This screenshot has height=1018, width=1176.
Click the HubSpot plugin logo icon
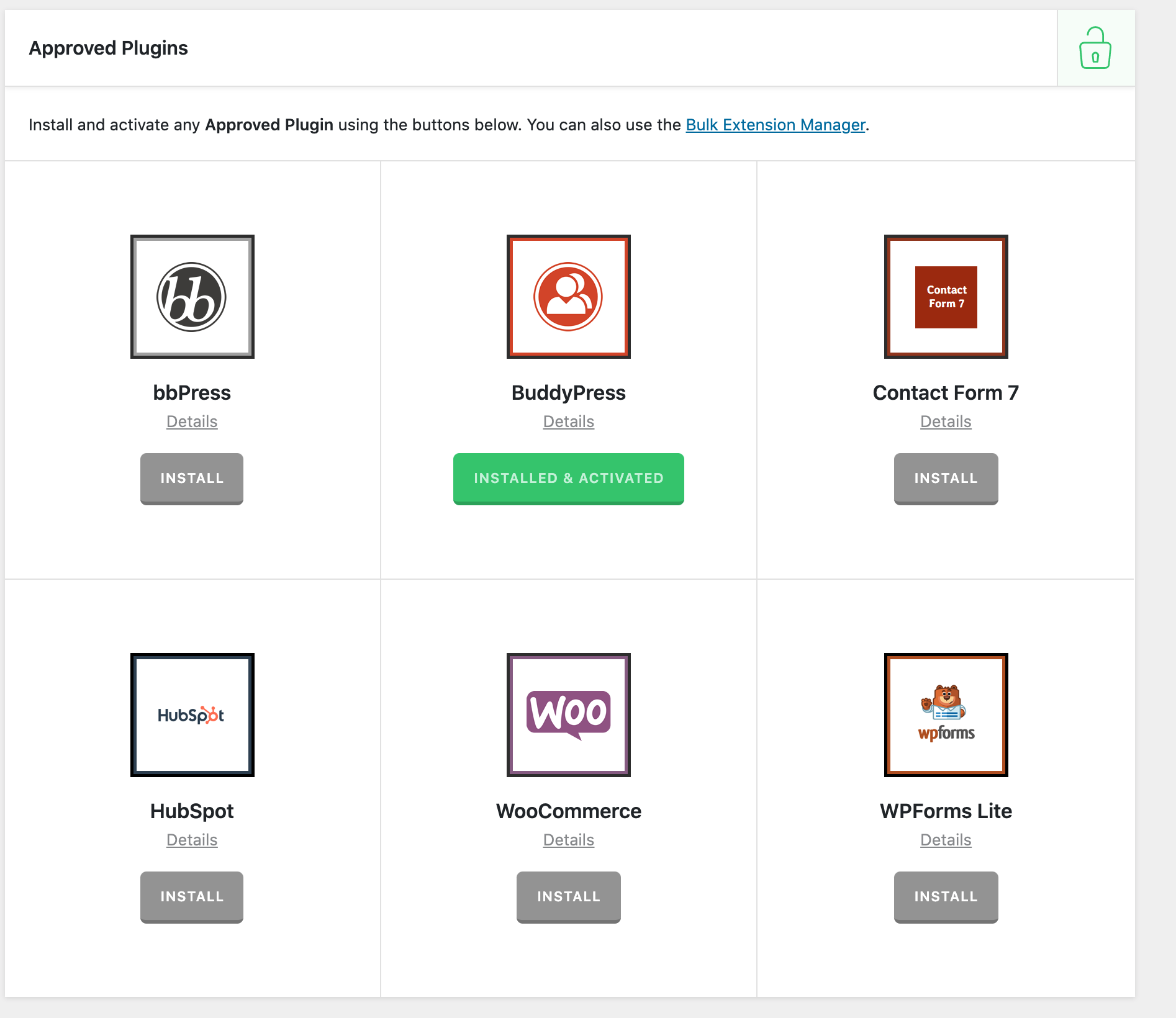(x=192, y=715)
